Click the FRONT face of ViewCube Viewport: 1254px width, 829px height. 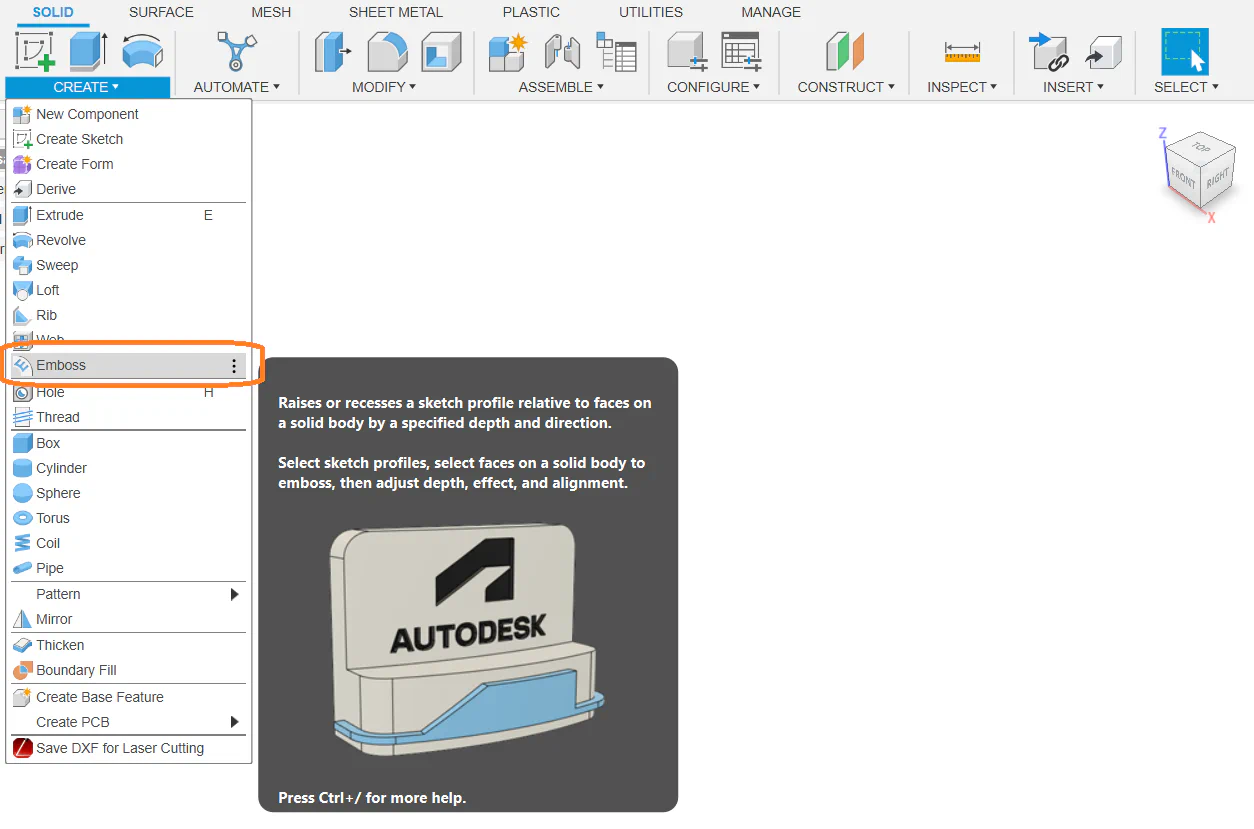[1183, 177]
